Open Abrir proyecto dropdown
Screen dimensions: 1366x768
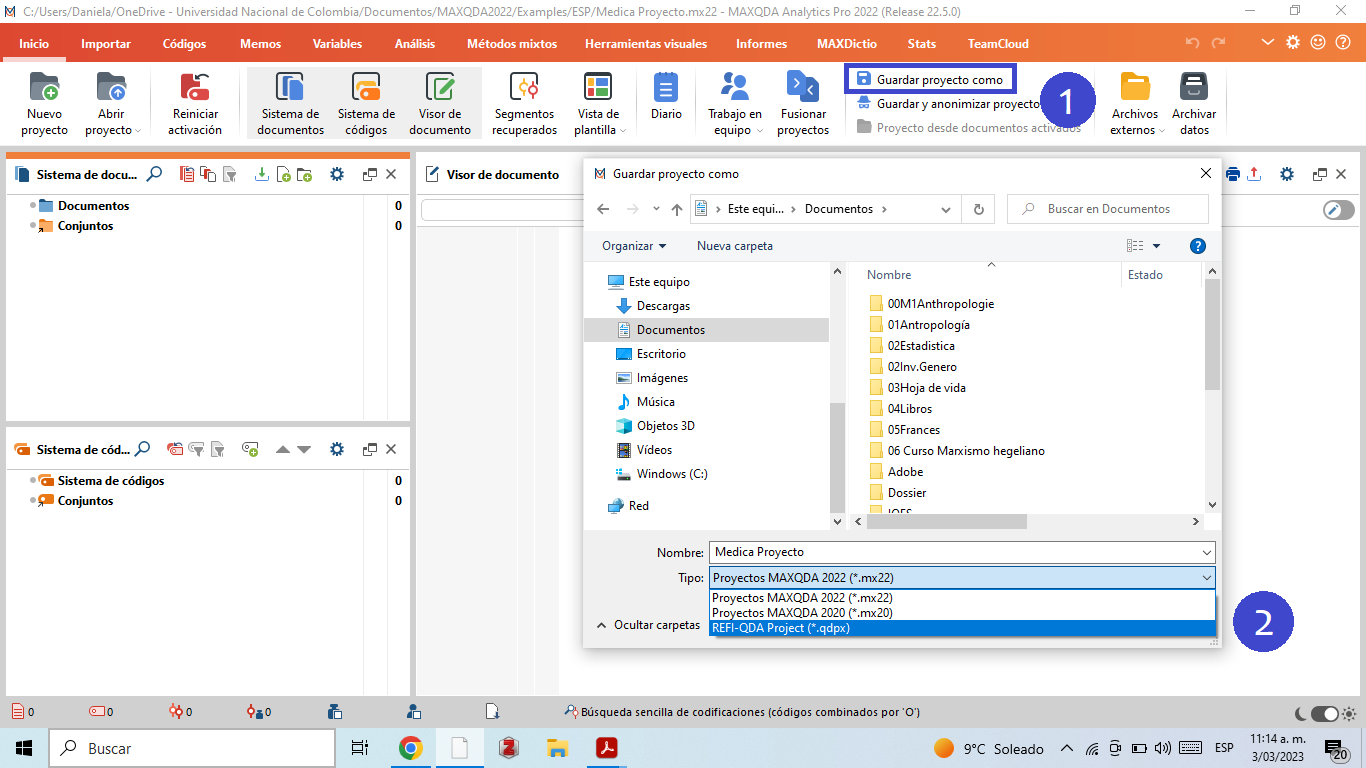tap(138, 131)
